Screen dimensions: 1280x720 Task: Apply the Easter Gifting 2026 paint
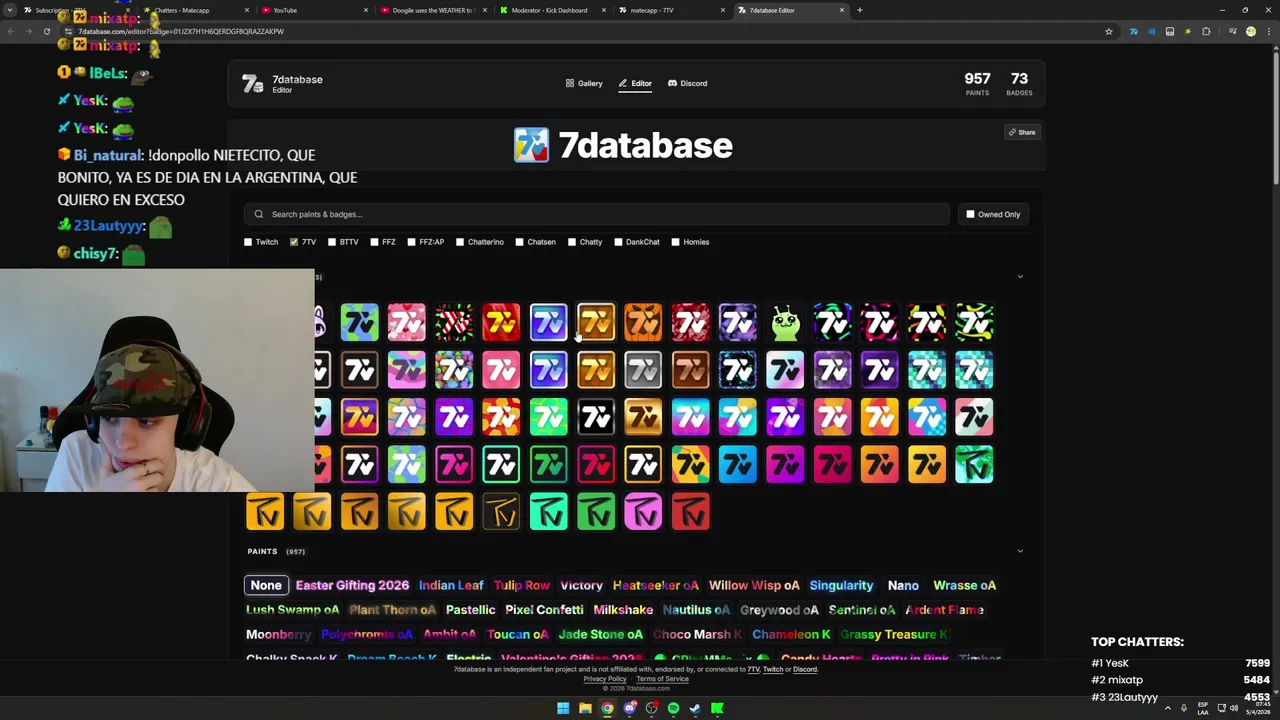click(352, 585)
